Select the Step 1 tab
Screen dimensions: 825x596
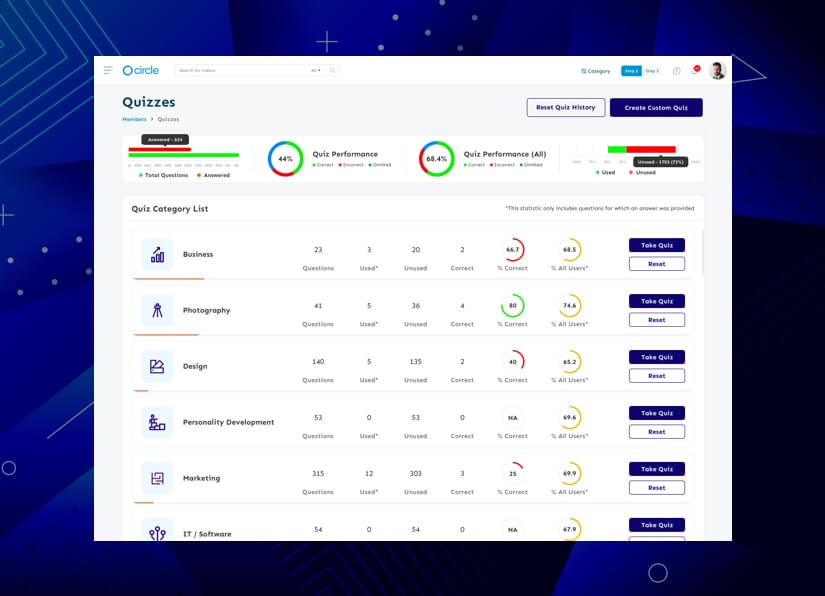click(631, 71)
